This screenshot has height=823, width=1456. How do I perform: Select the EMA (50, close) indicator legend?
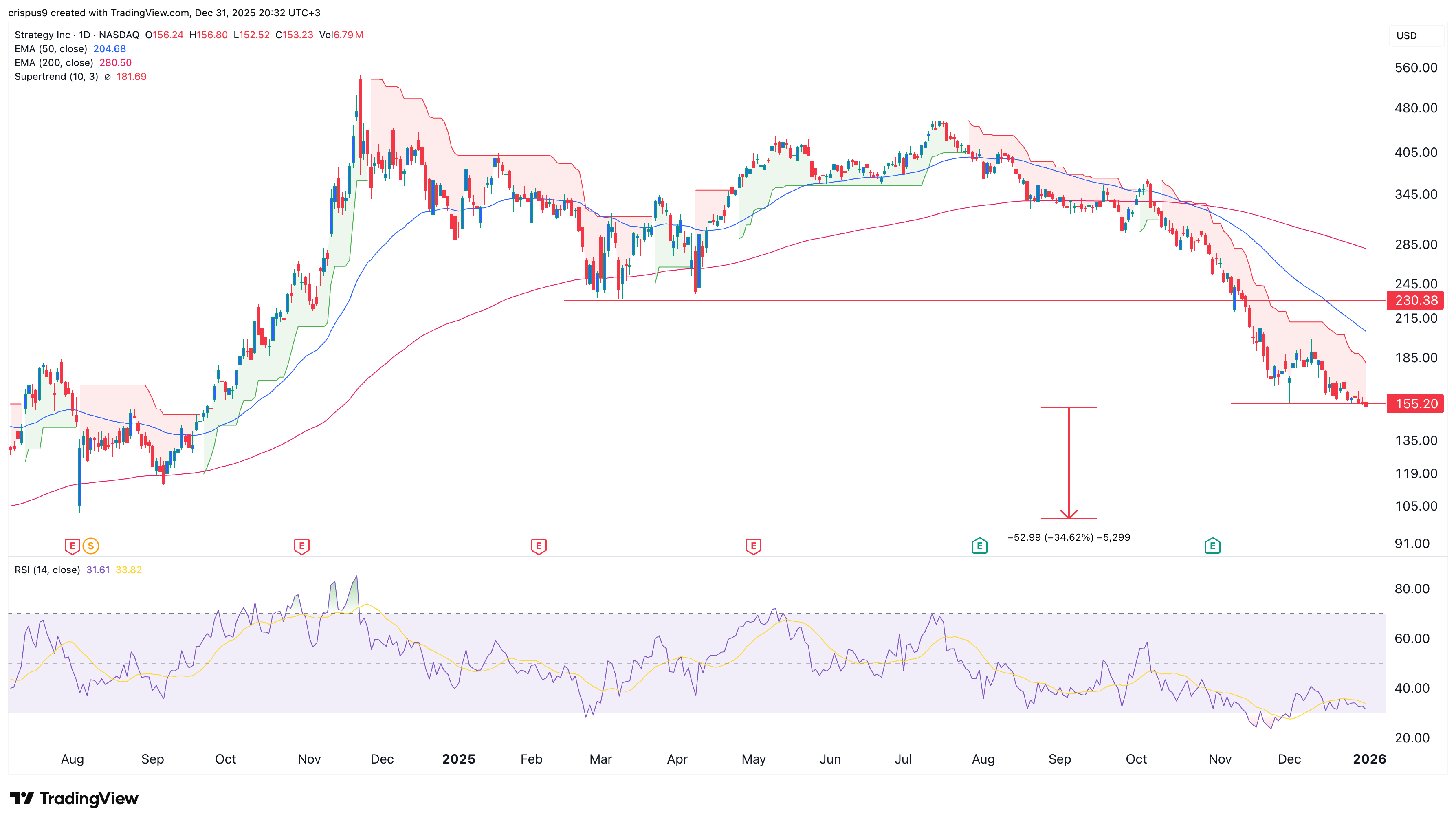pyautogui.click(x=51, y=48)
